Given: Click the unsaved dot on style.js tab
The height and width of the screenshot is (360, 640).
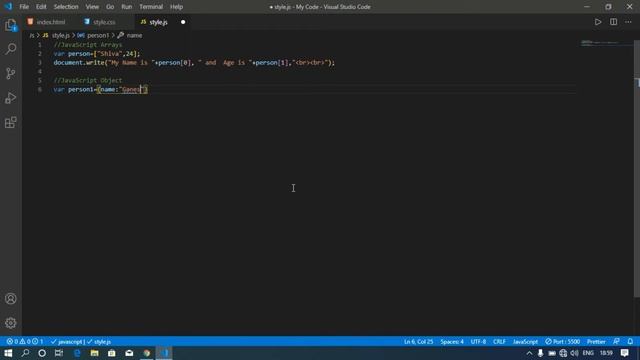Looking at the screenshot, I should 183,22.
